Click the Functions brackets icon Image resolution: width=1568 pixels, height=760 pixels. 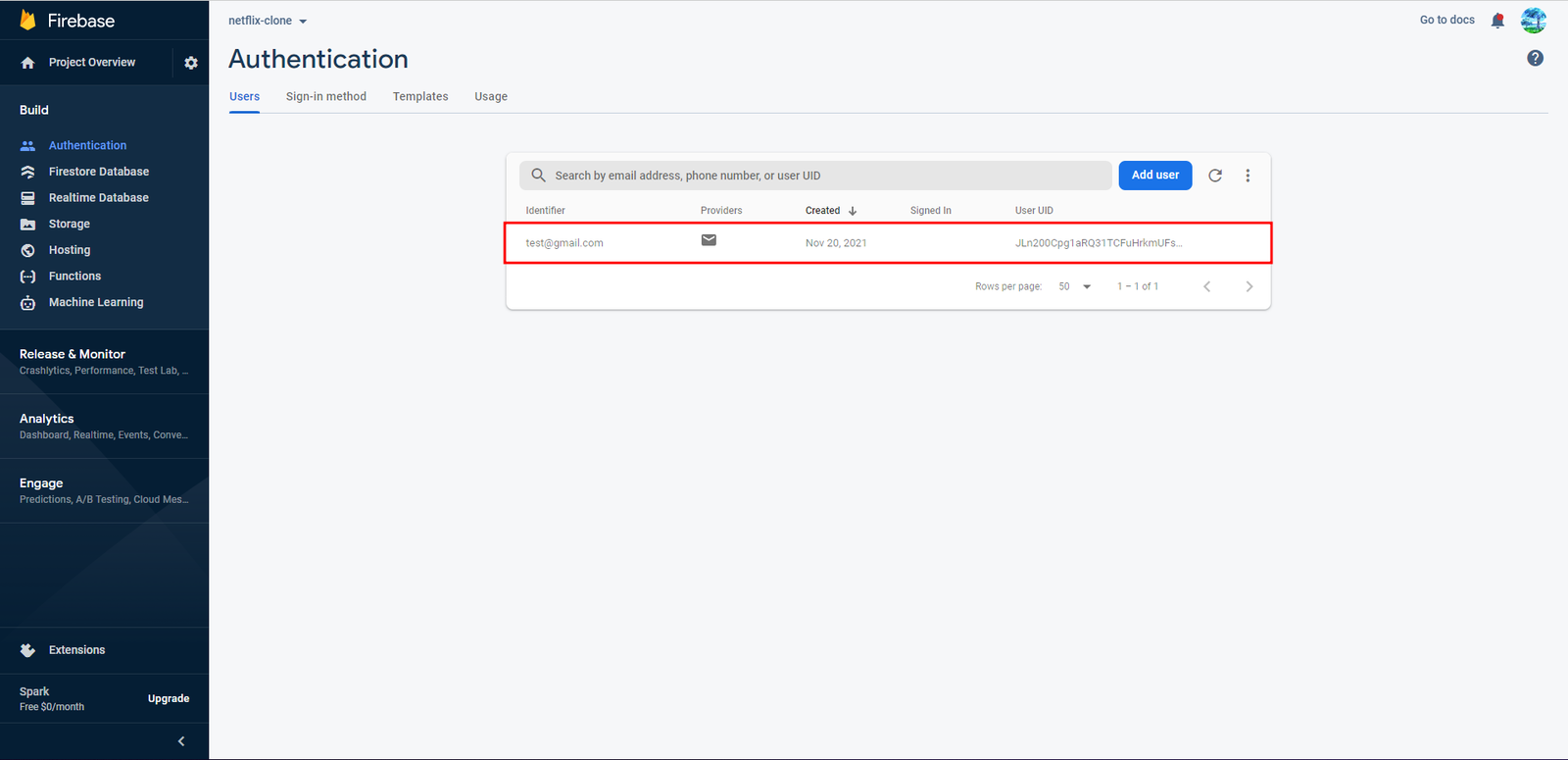27,277
